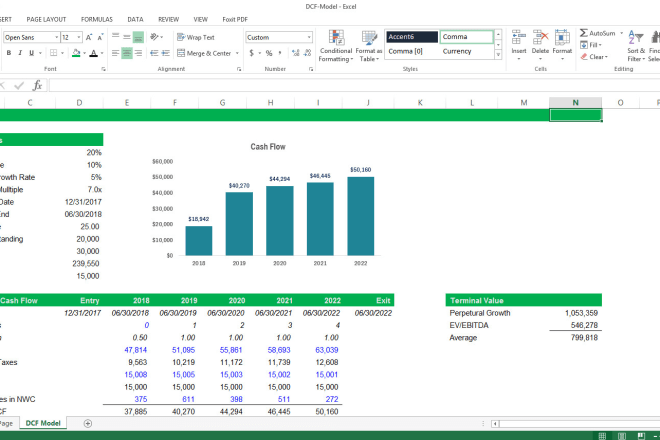Switch to Normal view in status bar
This screenshot has width=660, height=440.
coord(602,436)
